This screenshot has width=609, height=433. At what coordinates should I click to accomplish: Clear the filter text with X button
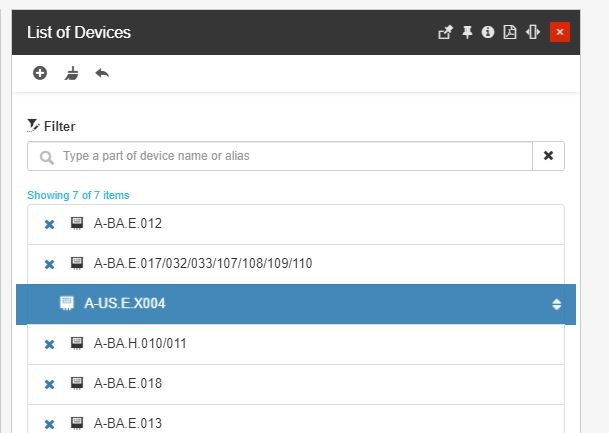click(x=548, y=156)
